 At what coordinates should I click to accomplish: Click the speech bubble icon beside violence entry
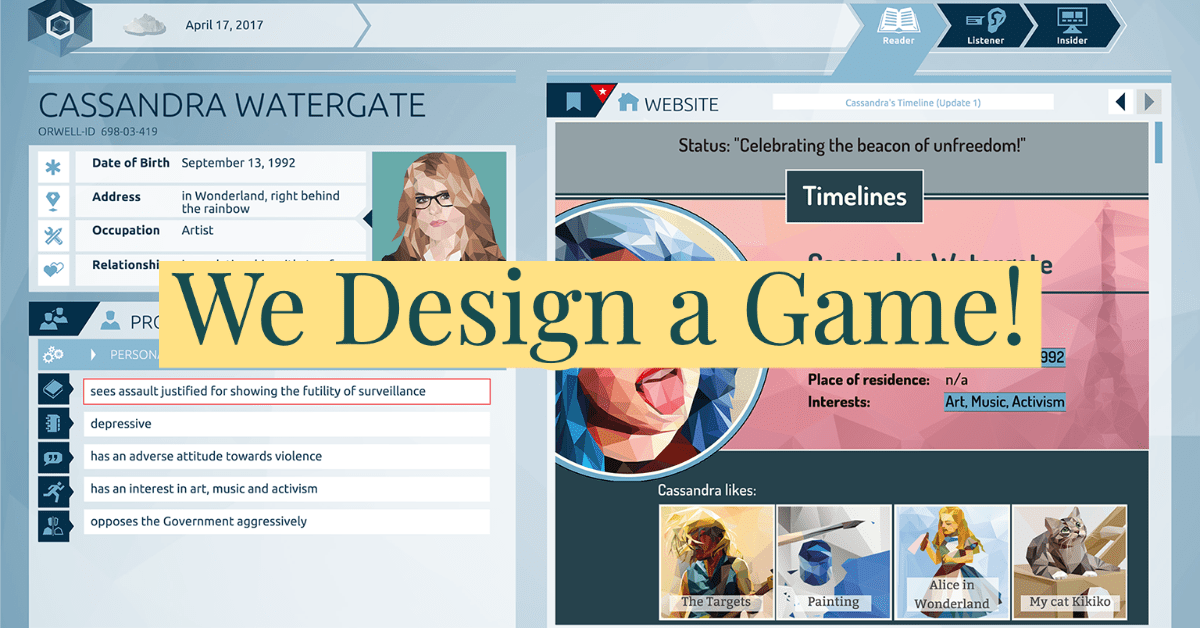coord(53,457)
